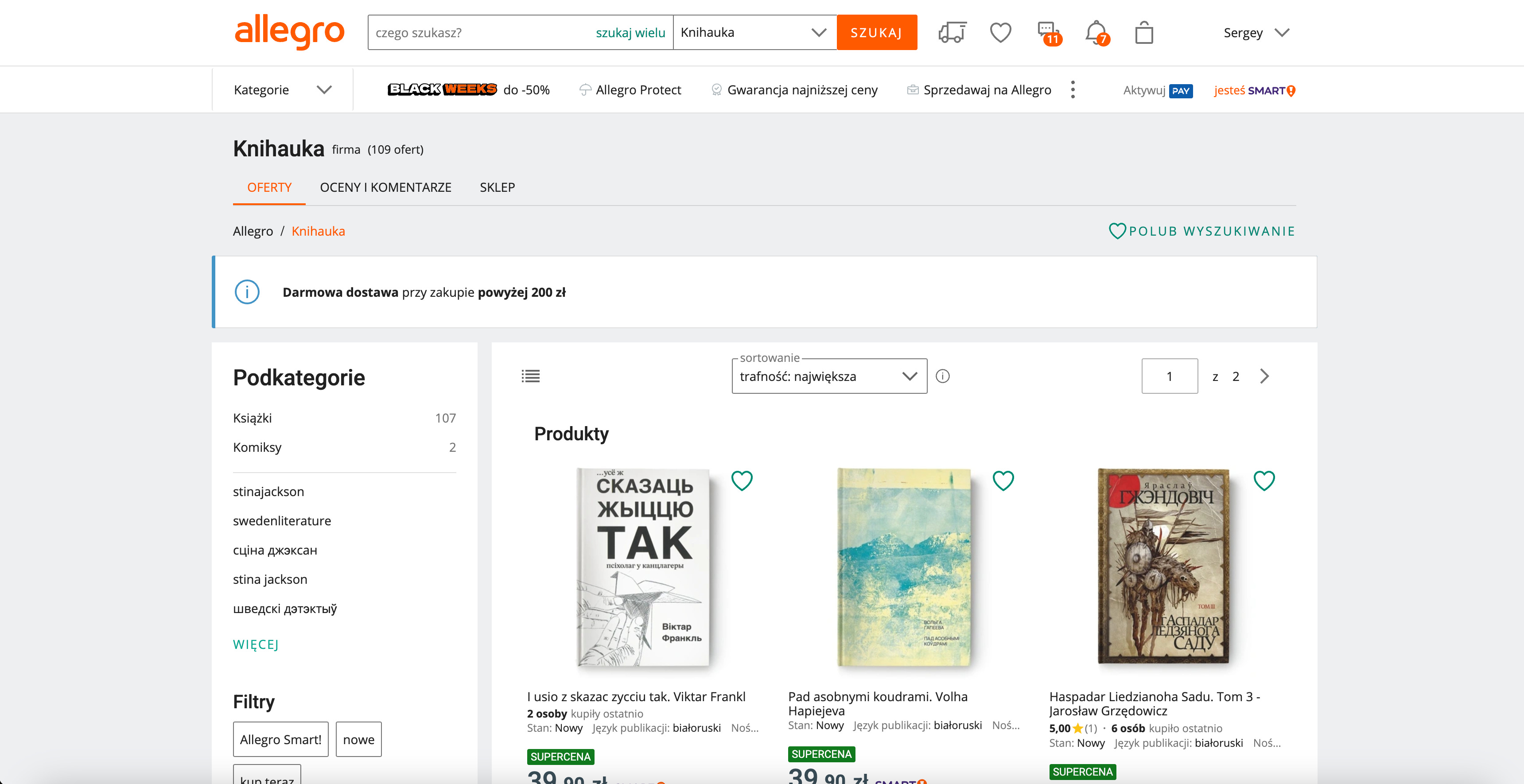Click the page number input field
The height and width of the screenshot is (784, 1524).
1170,376
